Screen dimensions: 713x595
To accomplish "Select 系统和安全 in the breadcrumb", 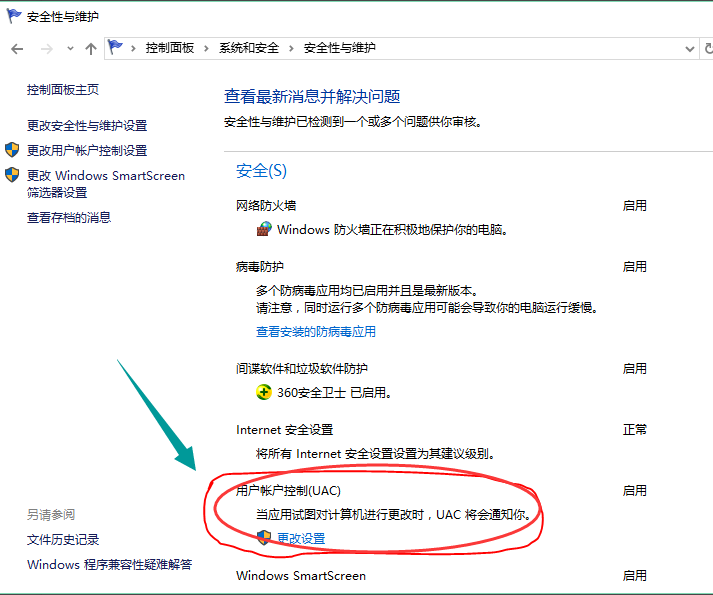I will point(249,48).
